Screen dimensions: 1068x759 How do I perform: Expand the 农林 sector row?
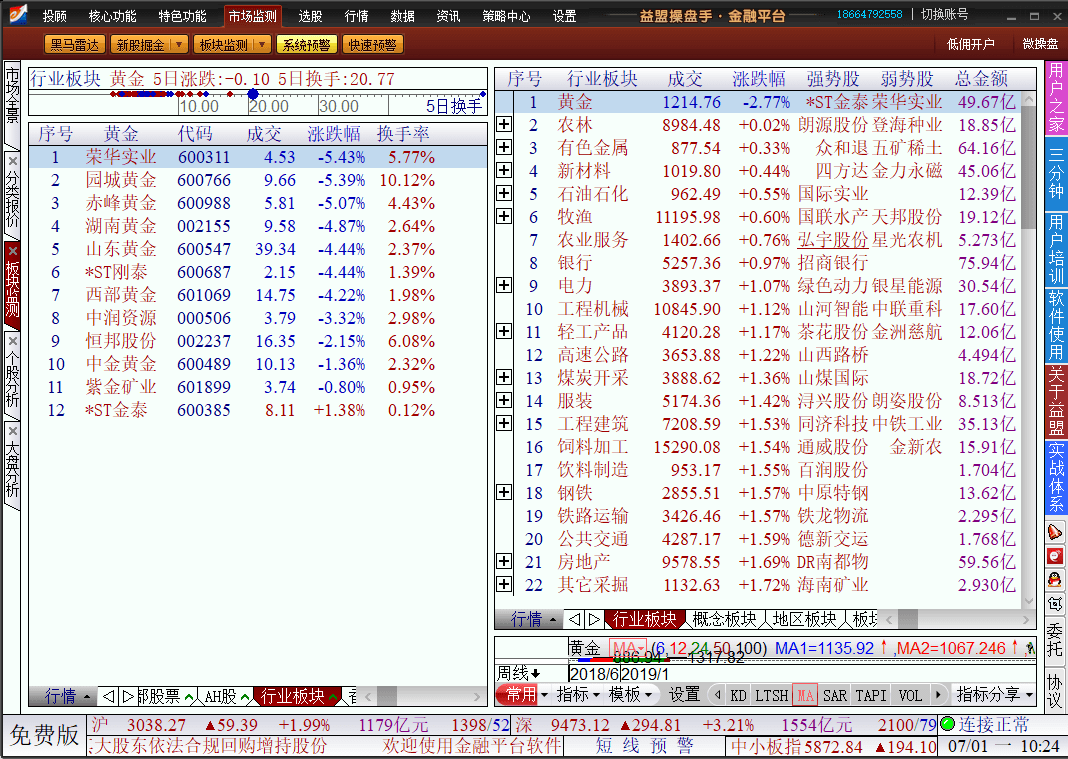click(504, 124)
